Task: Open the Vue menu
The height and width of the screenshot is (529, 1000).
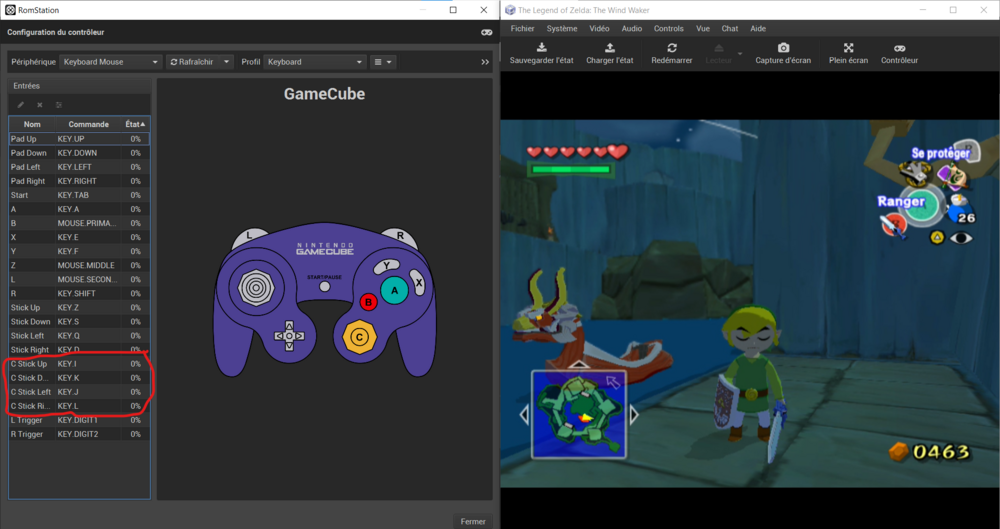Action: point(703,29)
